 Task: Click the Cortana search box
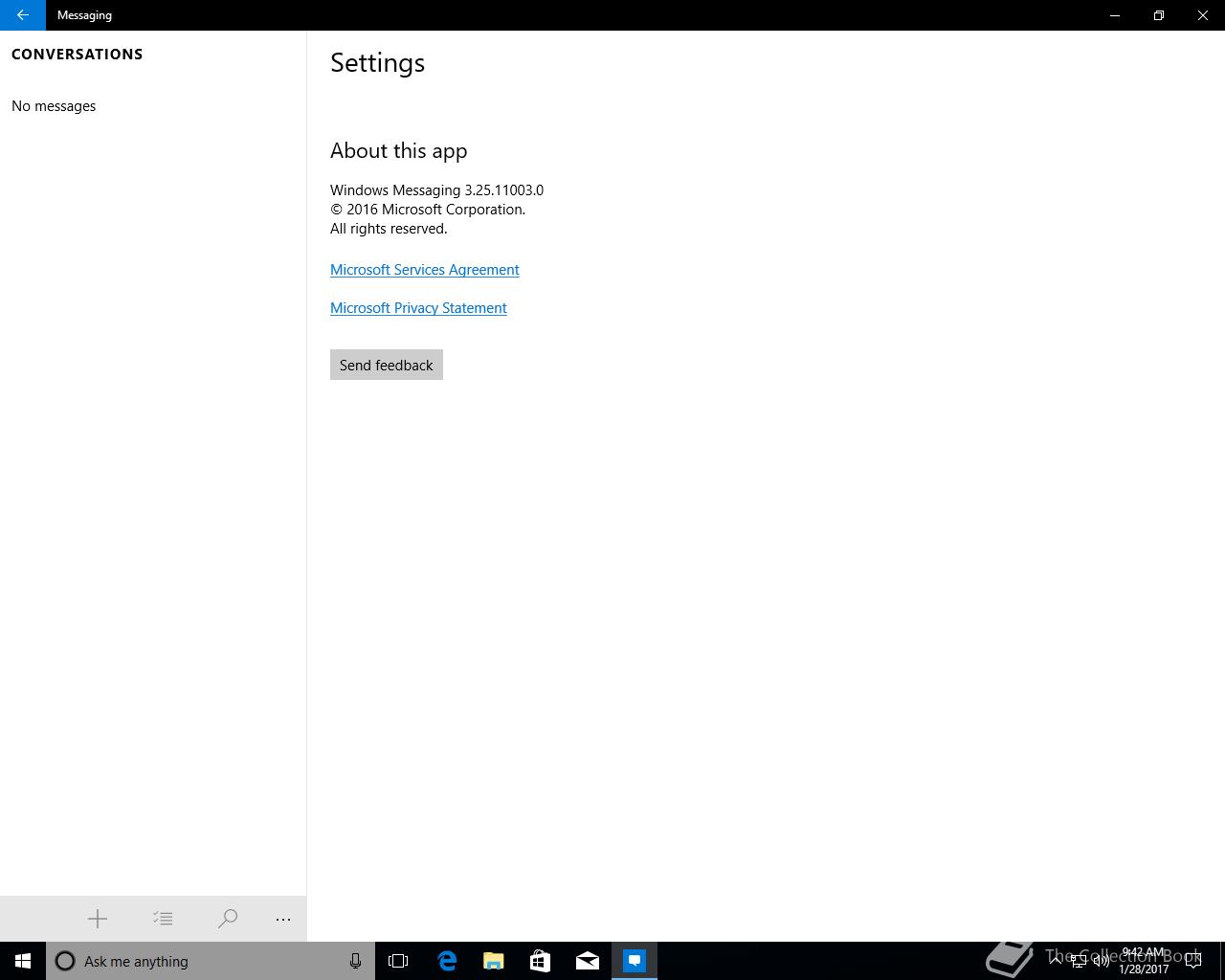[x=211, y=961]
